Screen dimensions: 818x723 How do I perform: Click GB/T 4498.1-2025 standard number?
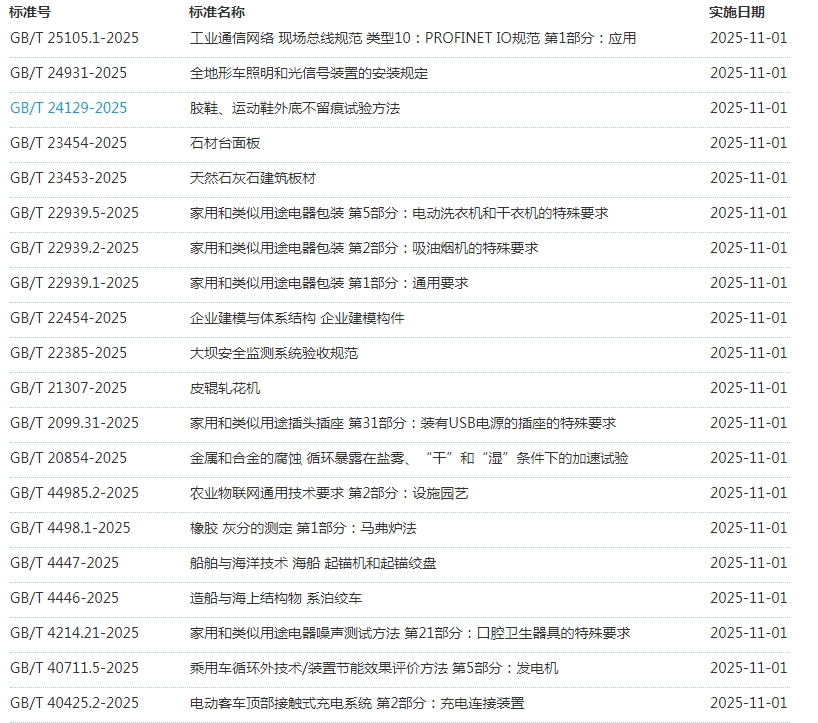[70, 528]
